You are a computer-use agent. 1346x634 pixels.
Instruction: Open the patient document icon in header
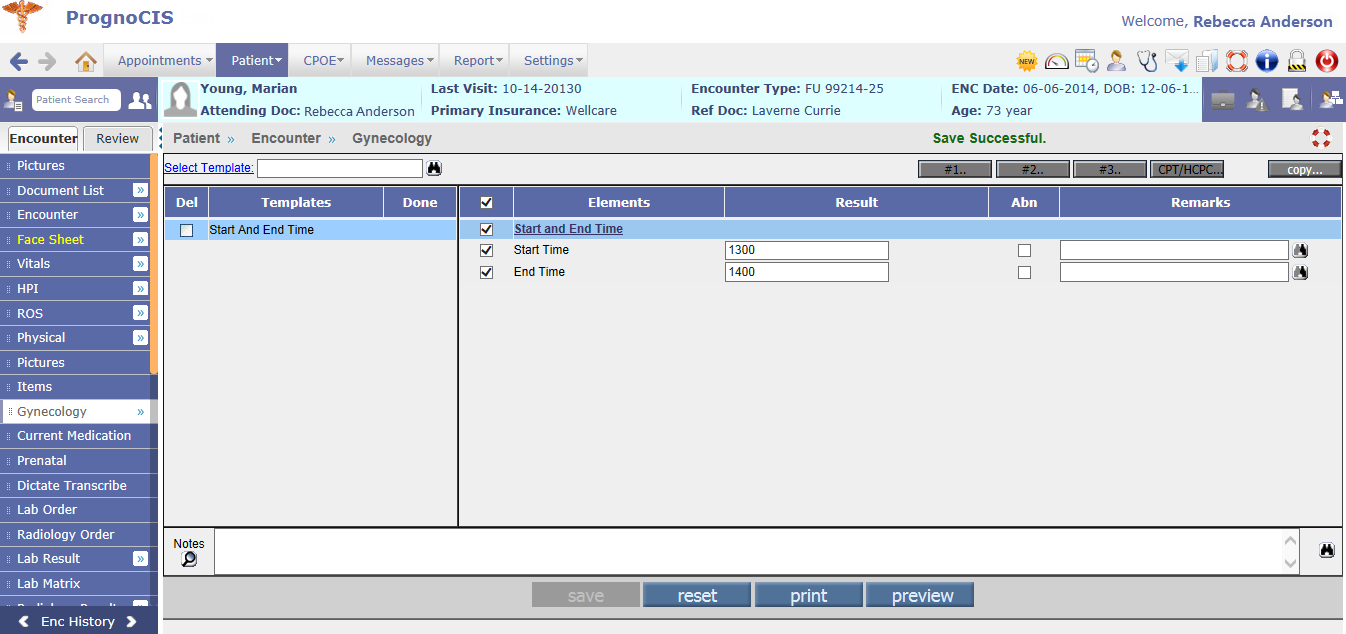1292,100
